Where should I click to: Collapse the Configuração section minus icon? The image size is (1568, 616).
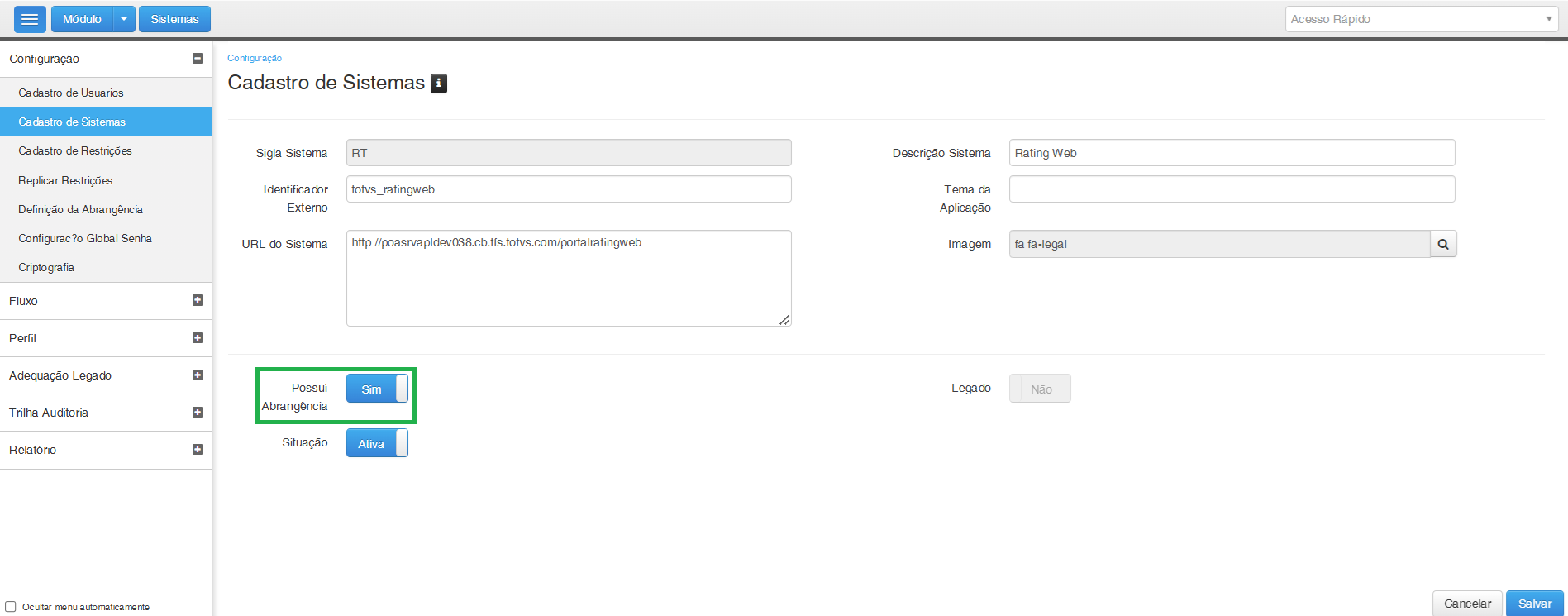(198, 58)
